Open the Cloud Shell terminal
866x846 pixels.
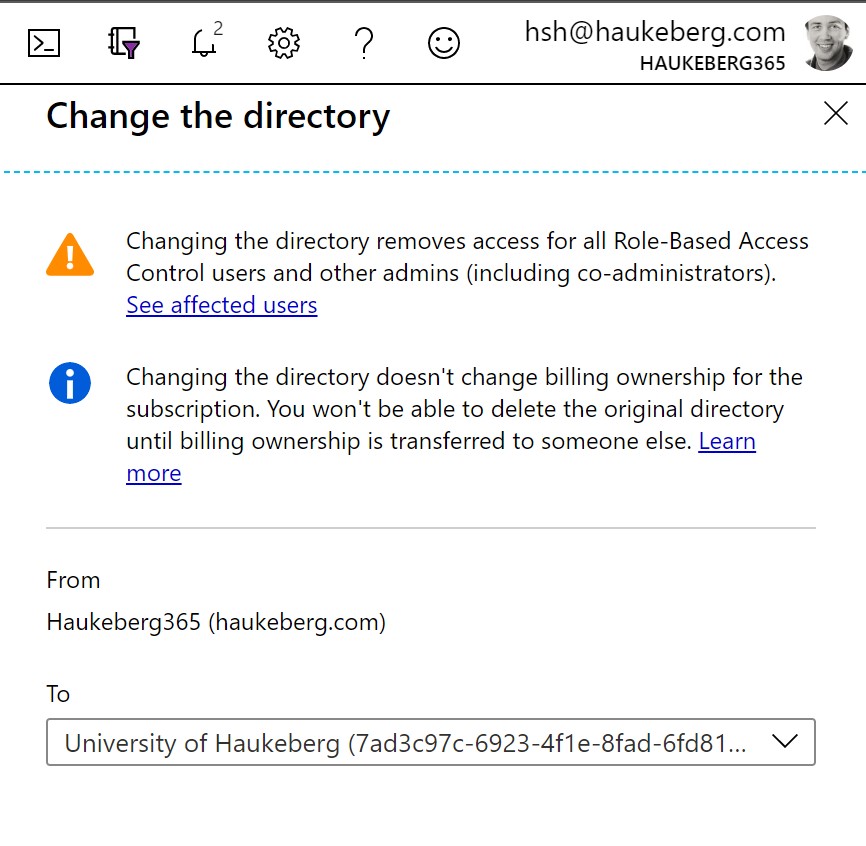coord(44,43)
